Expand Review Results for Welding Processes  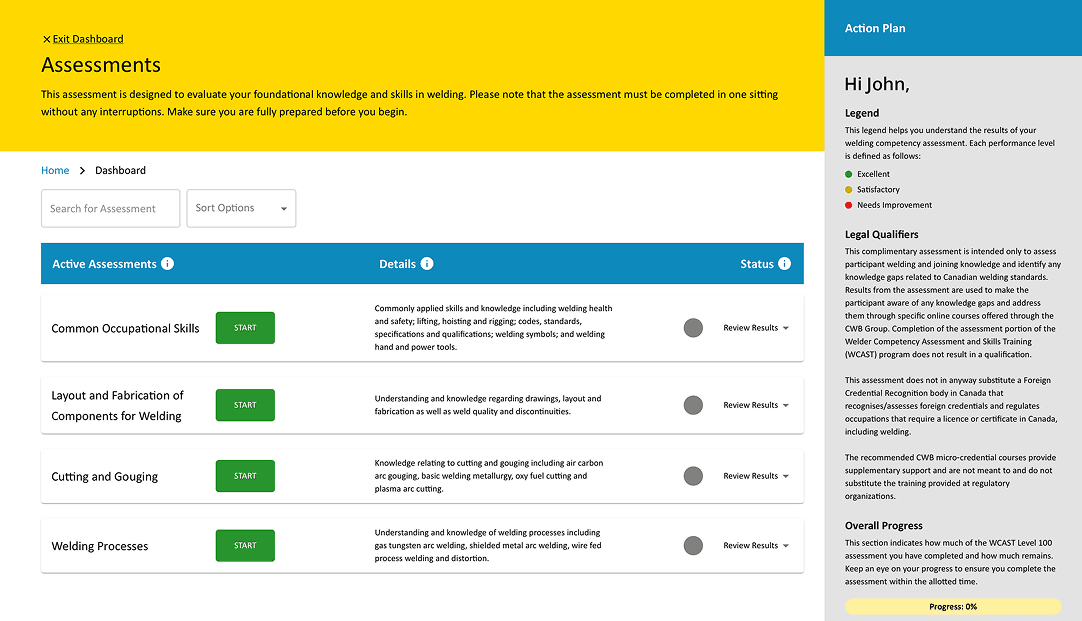click(756, 546)
